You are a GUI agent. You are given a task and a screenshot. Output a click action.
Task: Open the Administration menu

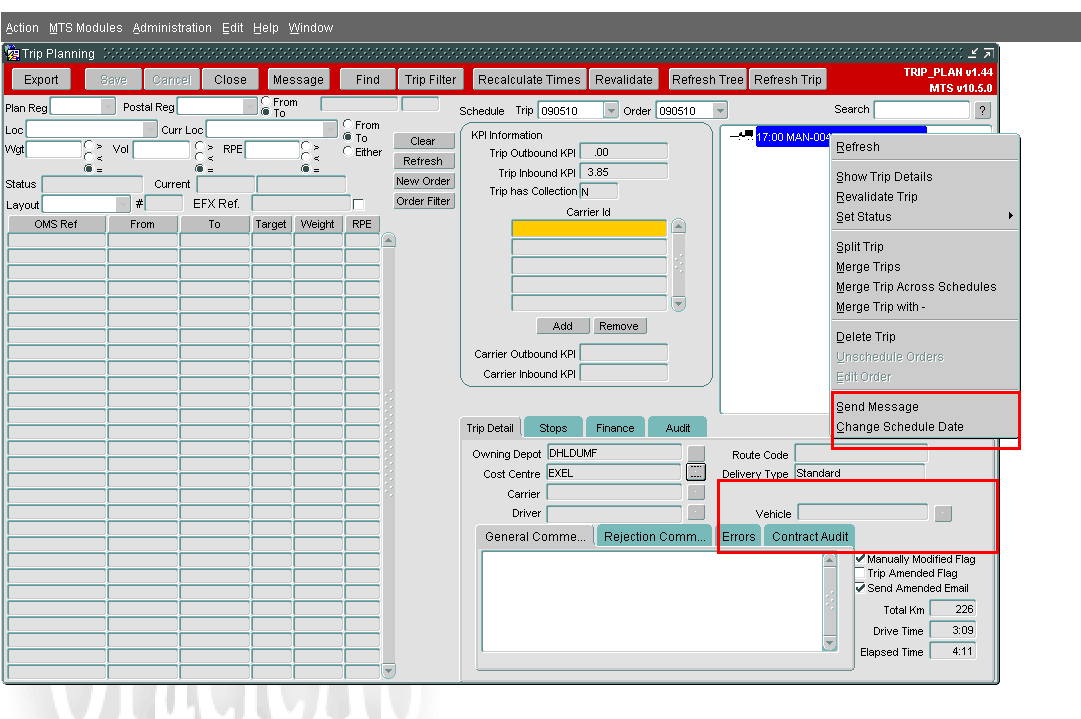coord(172,28)
